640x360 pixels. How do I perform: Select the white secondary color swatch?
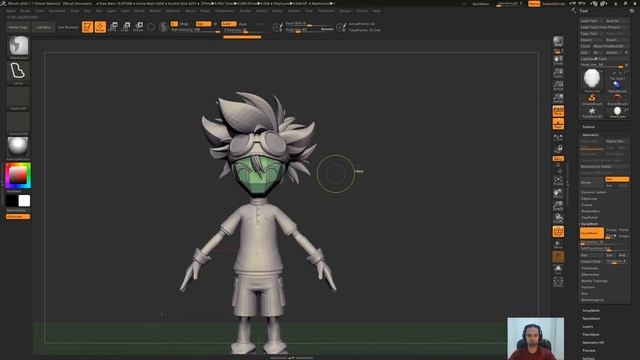[24, 201]
